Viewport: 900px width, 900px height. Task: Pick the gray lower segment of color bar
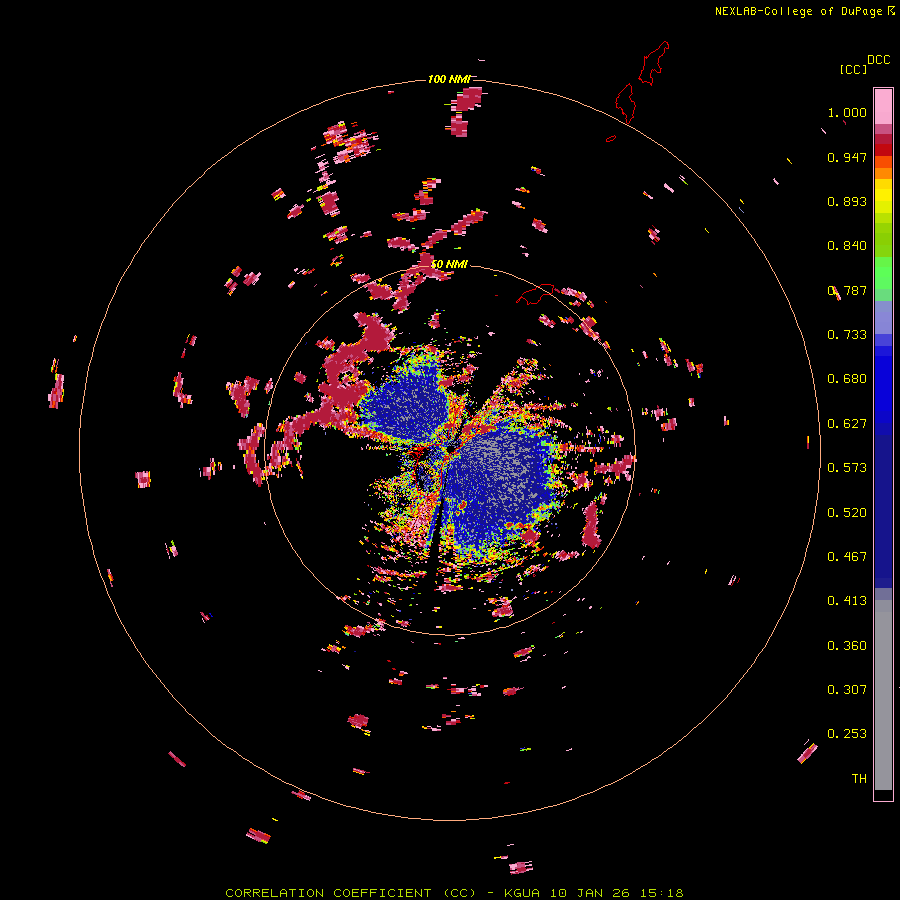[x=883, y=695]
